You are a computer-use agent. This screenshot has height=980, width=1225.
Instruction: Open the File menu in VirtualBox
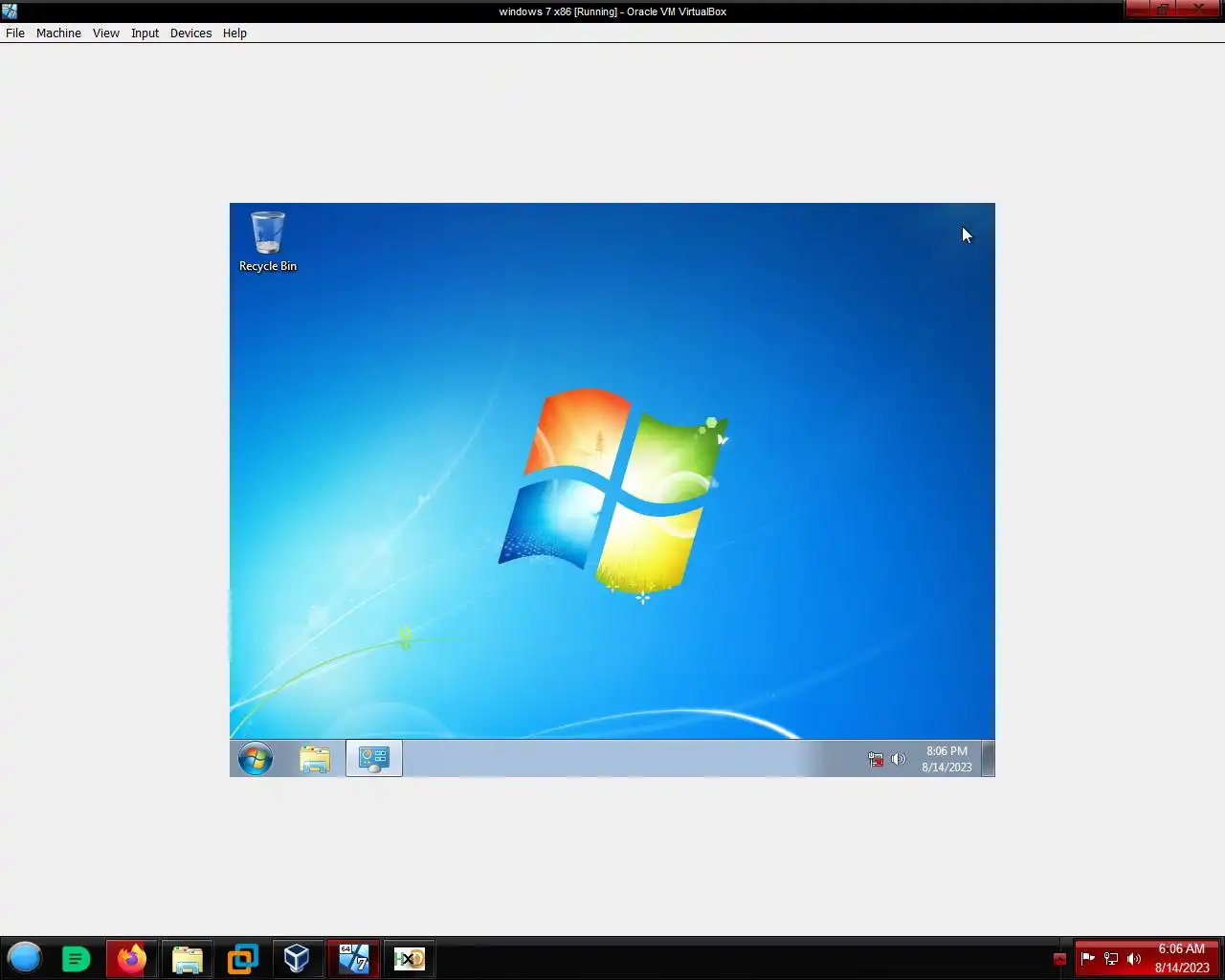pyautogui.click(x=15, y=33)
